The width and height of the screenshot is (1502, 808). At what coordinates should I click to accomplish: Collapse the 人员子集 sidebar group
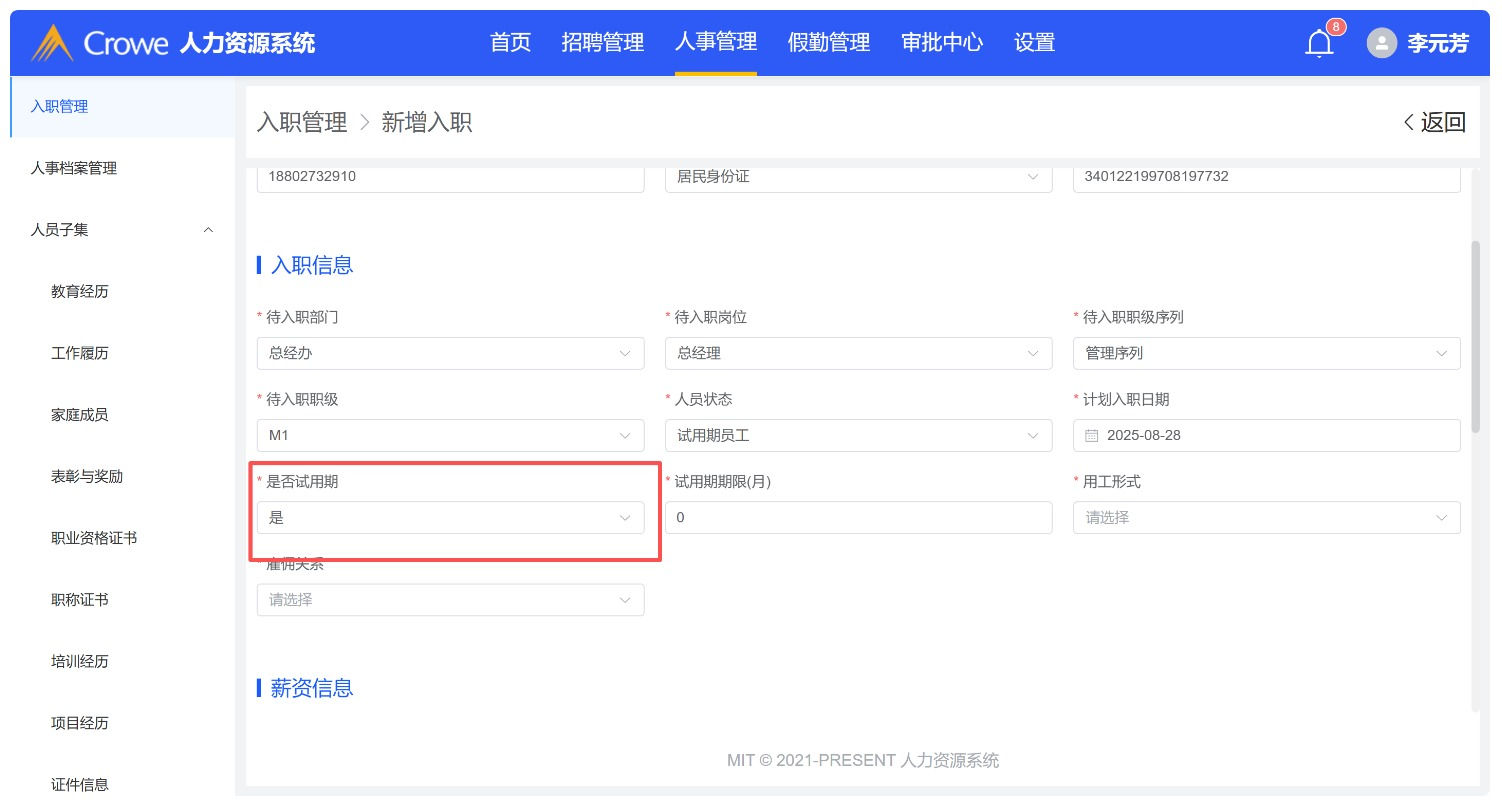point(208,230)
